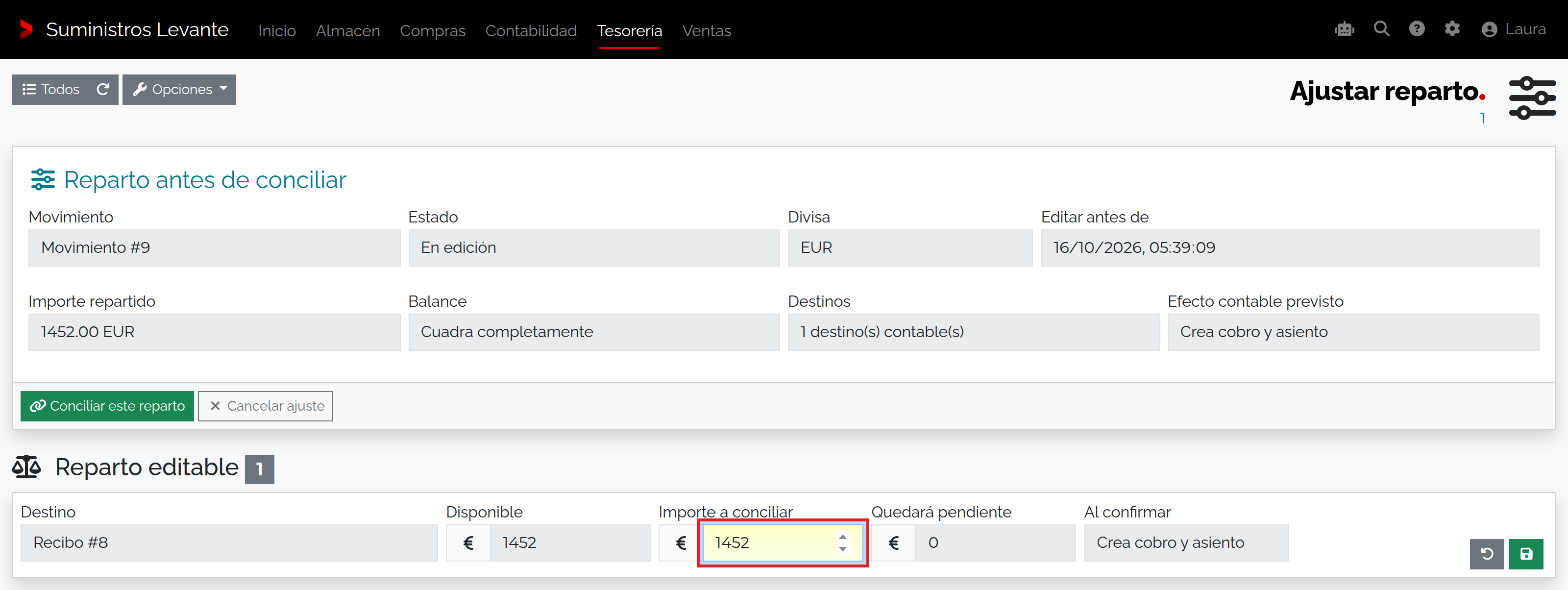1568x590 pixels.
Task: Click the Quedará pendiente field showing 0
Action: point(995,542)
